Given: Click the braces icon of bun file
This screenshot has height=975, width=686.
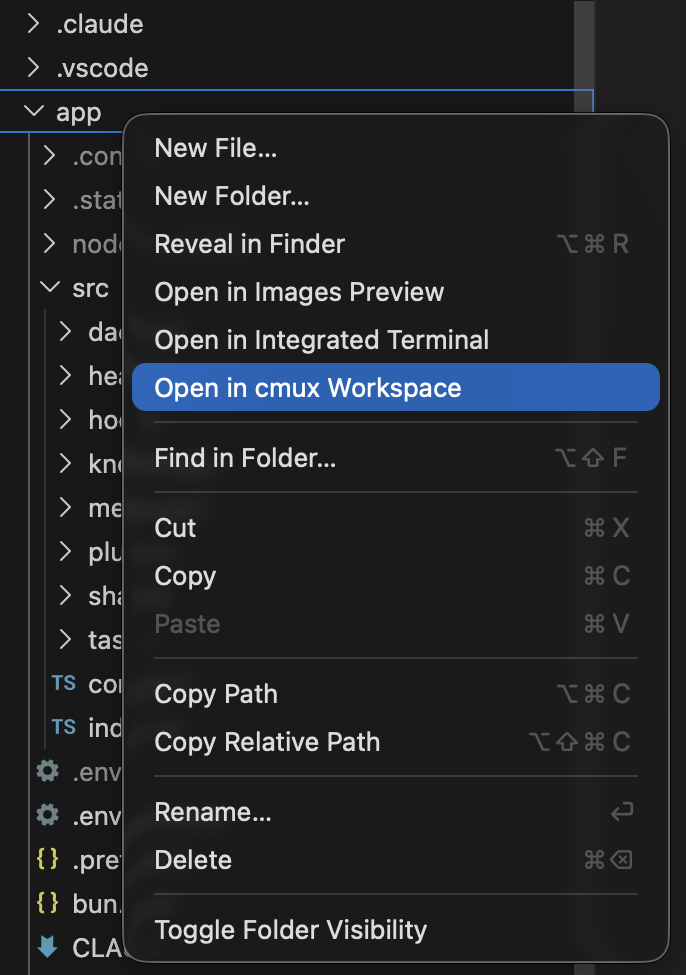Looking at the screenshot, I should pos(48,902).
